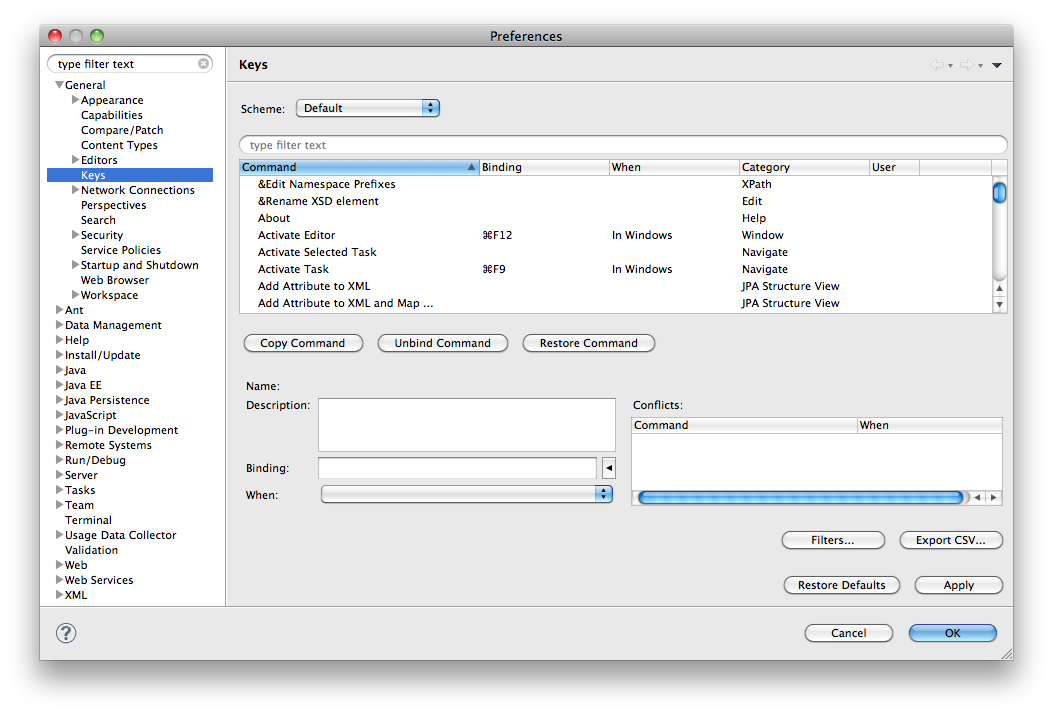Expand the Run/Debug tree node
This screenshot has height=715, width=1053.
(59, 460)
